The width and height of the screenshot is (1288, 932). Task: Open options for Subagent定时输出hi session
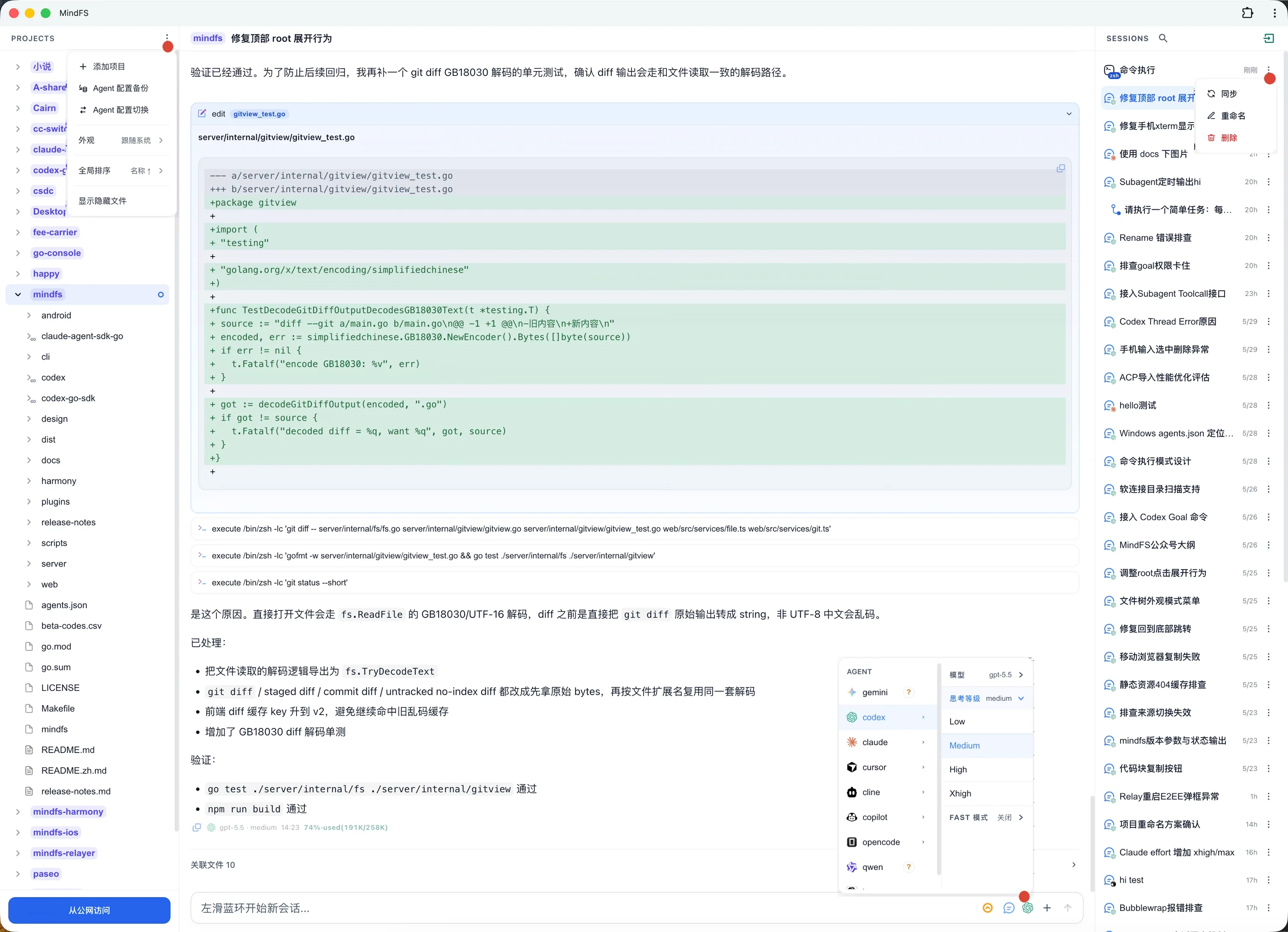click(1268, 182)
